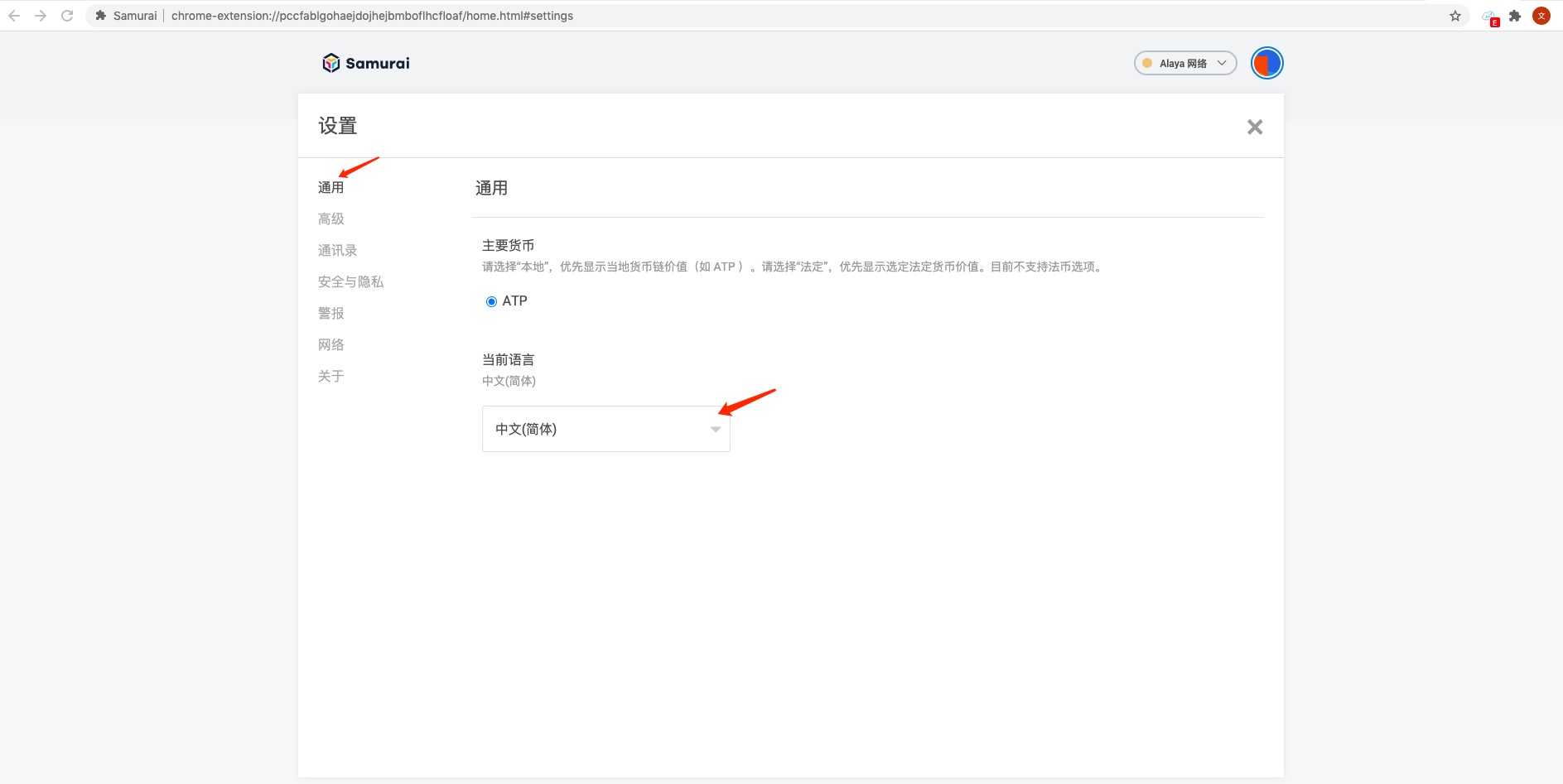View the 关于 about page
The height and width of the screenshot is (784, 1563).
point(330,377)
